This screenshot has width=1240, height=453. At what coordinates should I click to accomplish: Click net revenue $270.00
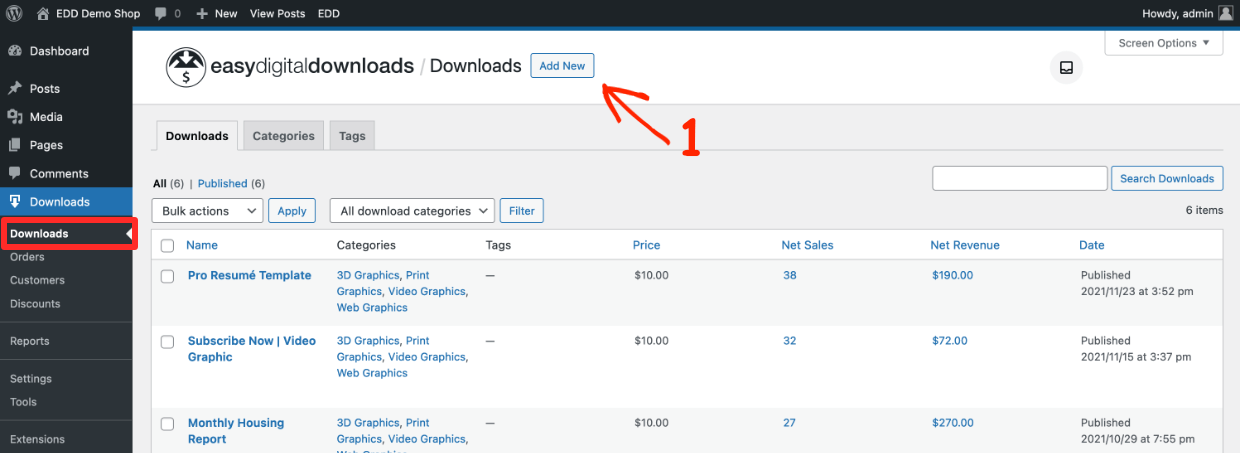(x=952, y=423)
